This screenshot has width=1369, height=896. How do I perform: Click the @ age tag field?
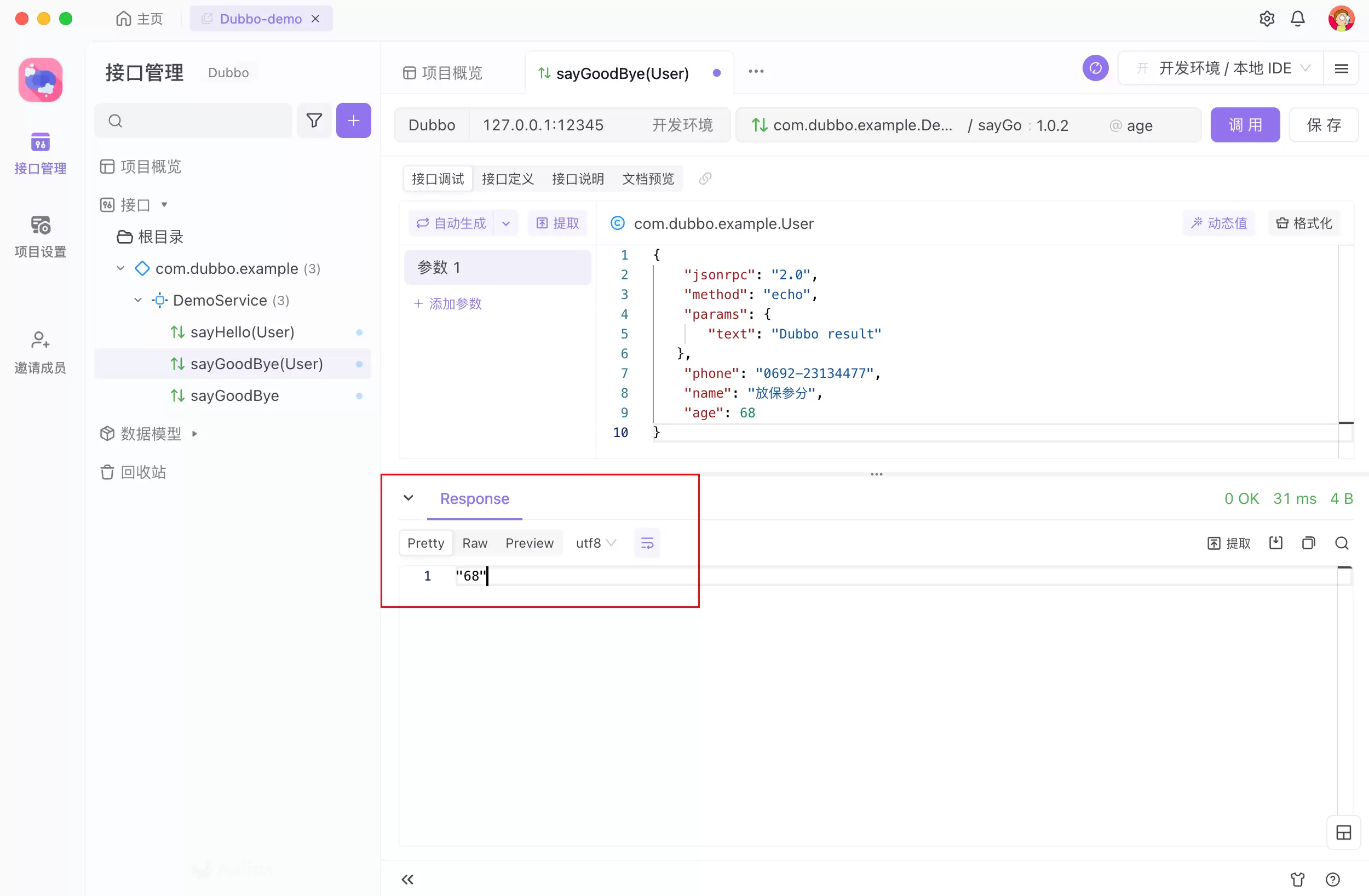(x=1131, y=125)
